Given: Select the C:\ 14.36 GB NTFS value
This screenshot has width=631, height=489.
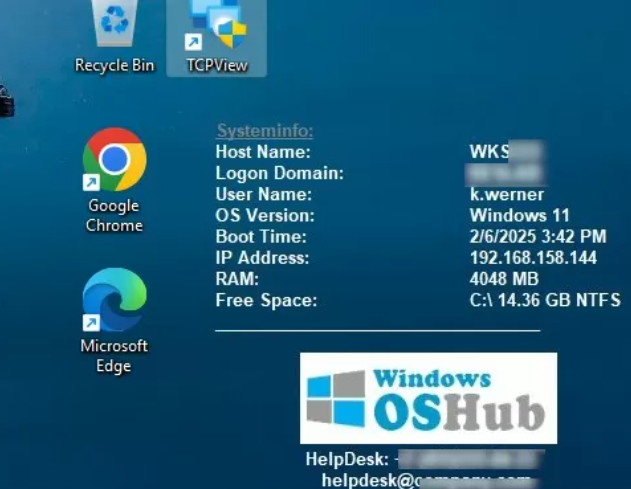Looking at the screenshot, I should (545, 300).
